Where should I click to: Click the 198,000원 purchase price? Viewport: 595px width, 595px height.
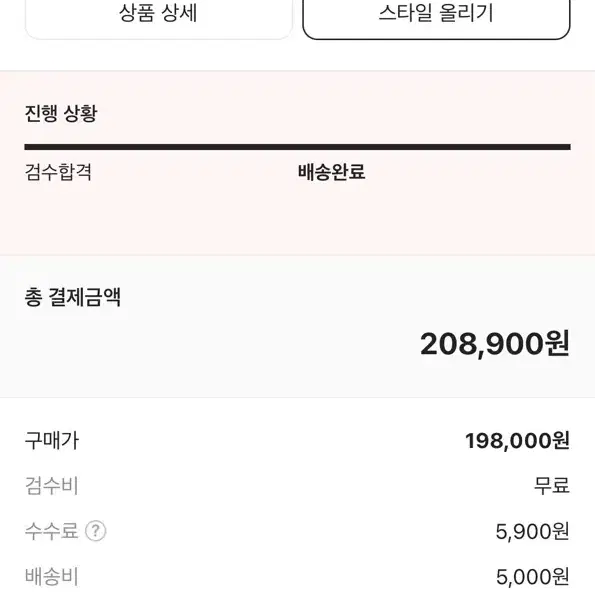pyautogui.click(x=517, y=441)
